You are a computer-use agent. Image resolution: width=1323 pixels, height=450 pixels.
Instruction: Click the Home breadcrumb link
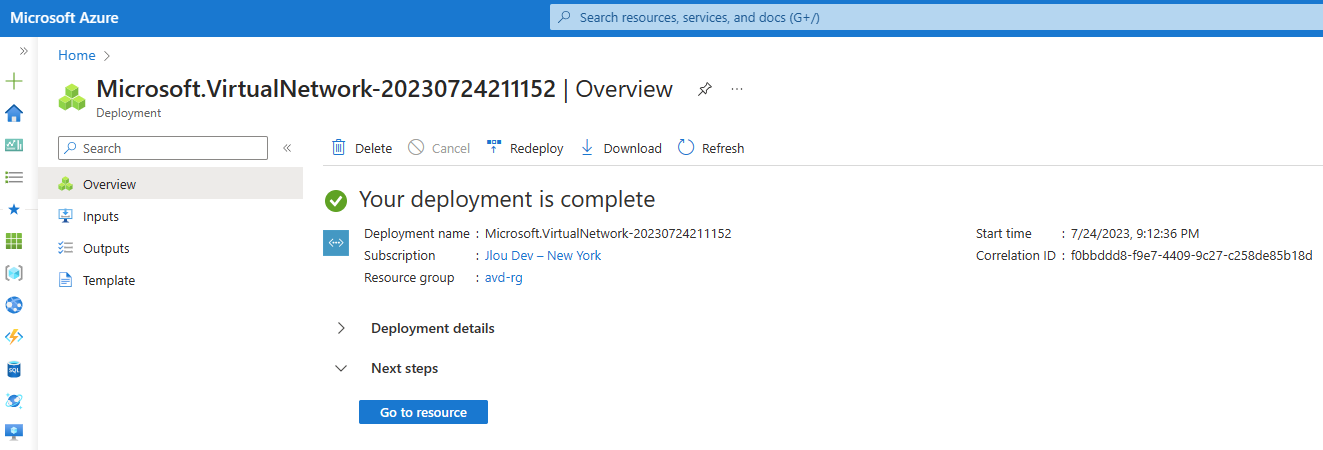click(x=77, y=55)
